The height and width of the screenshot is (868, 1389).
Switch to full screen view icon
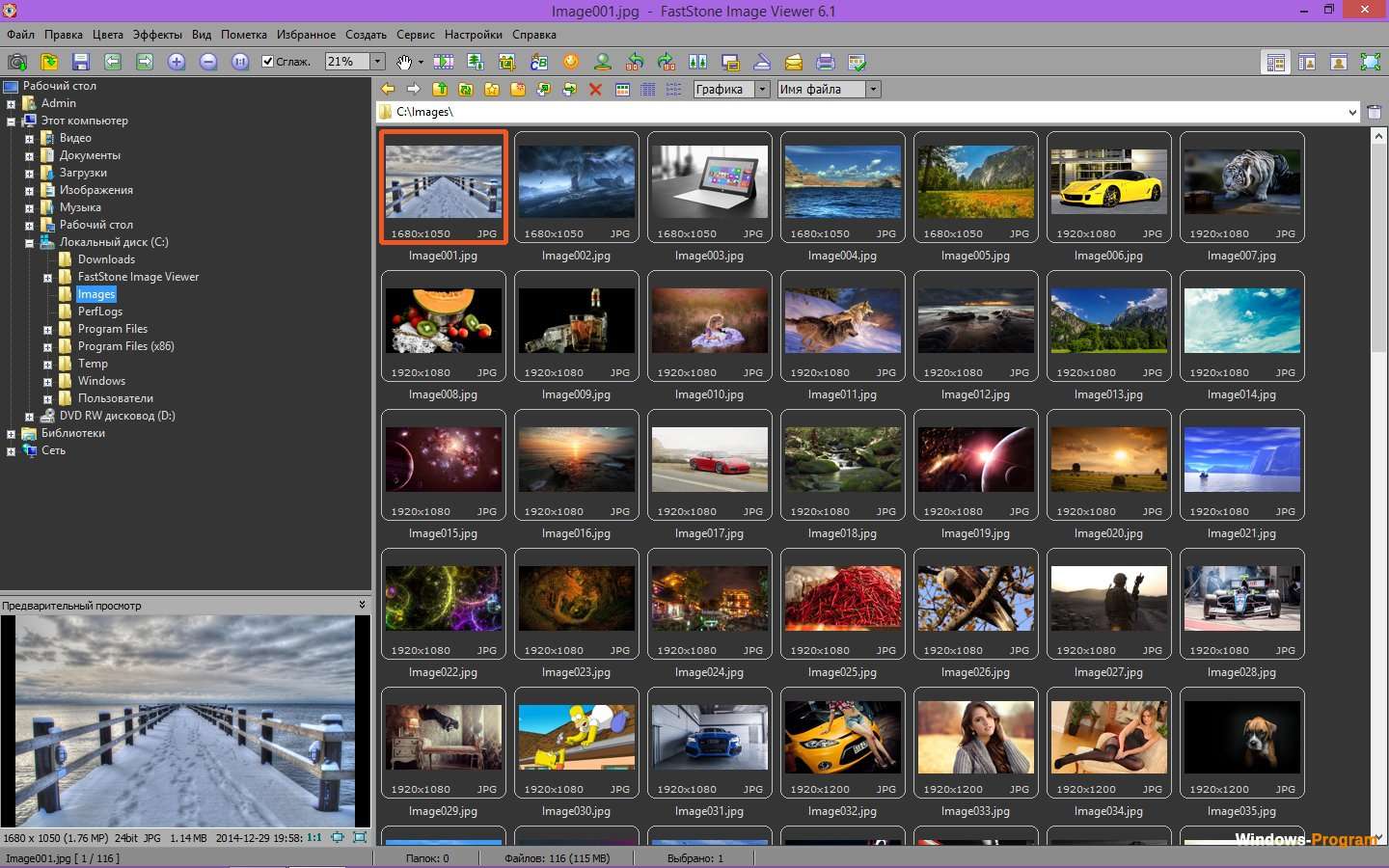point(1371,62)
